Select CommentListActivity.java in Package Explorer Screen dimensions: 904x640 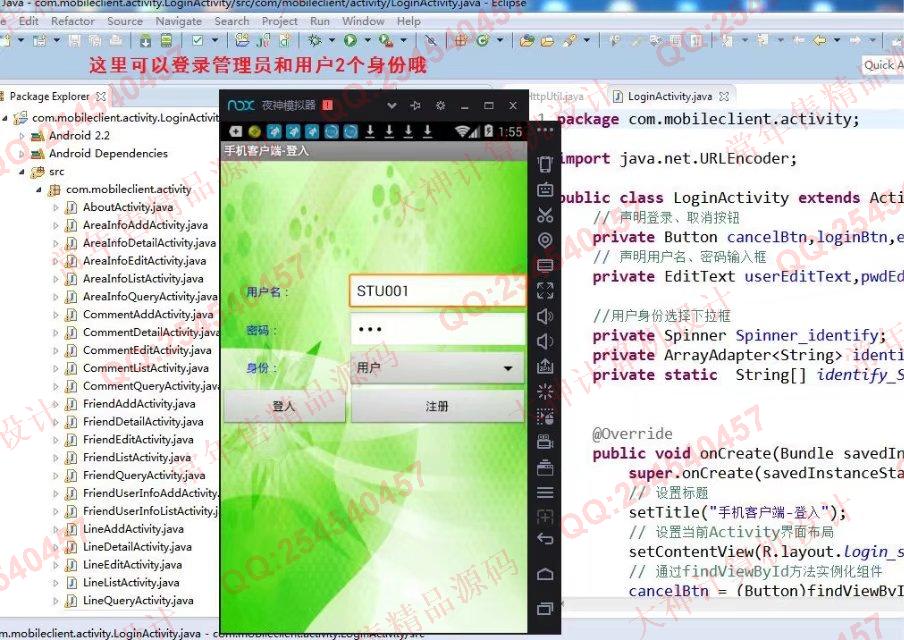145,368
